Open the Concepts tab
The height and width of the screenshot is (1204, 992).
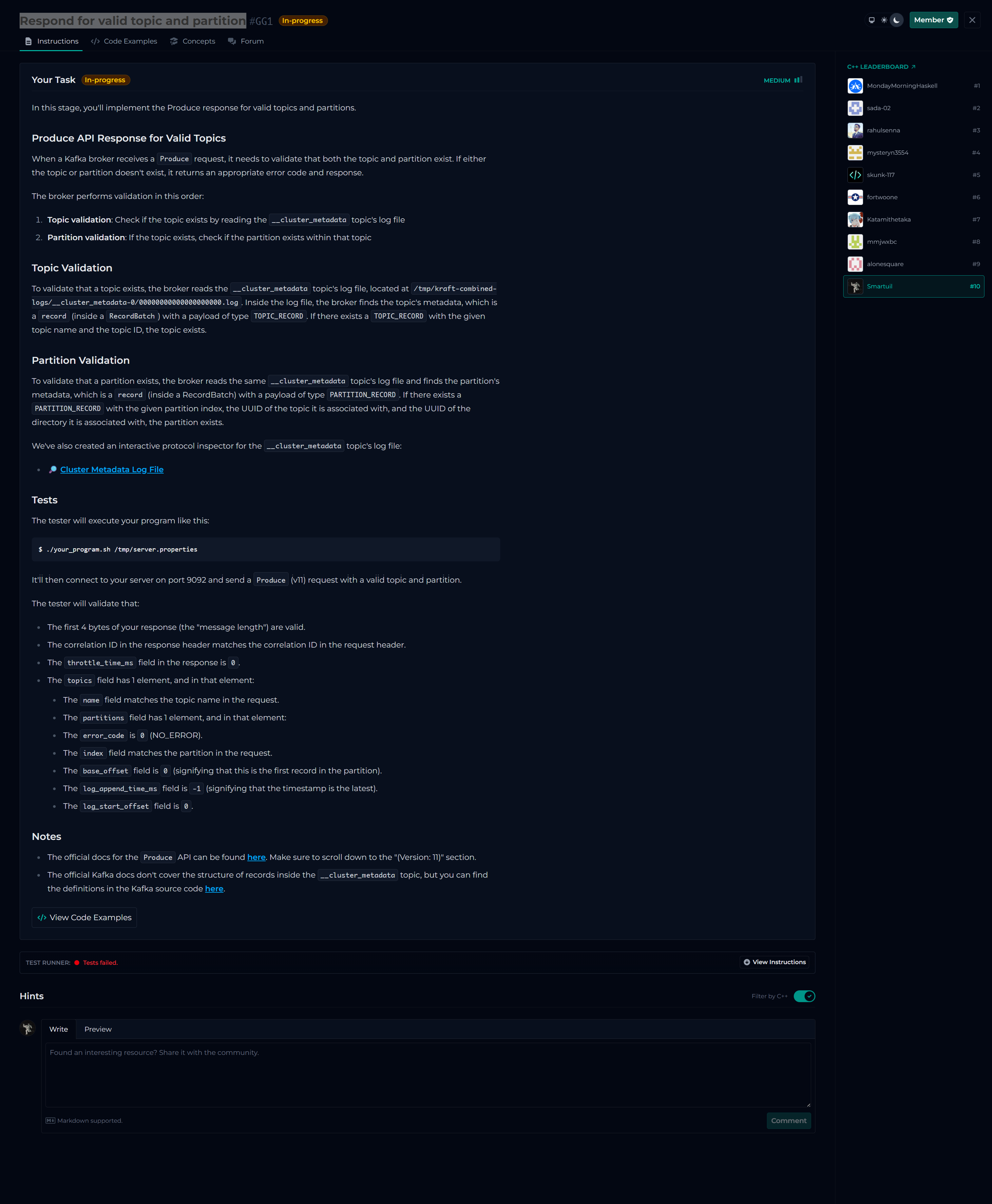coord(193,41)
